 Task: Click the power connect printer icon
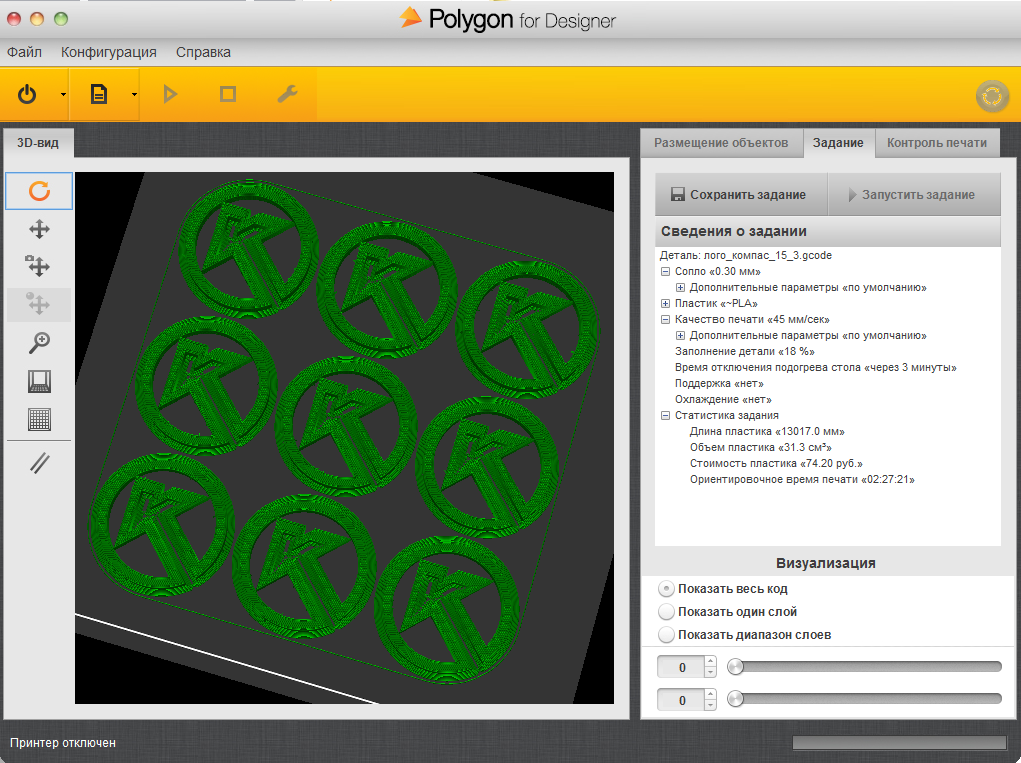pyautogui.click(x=27, y=94)
